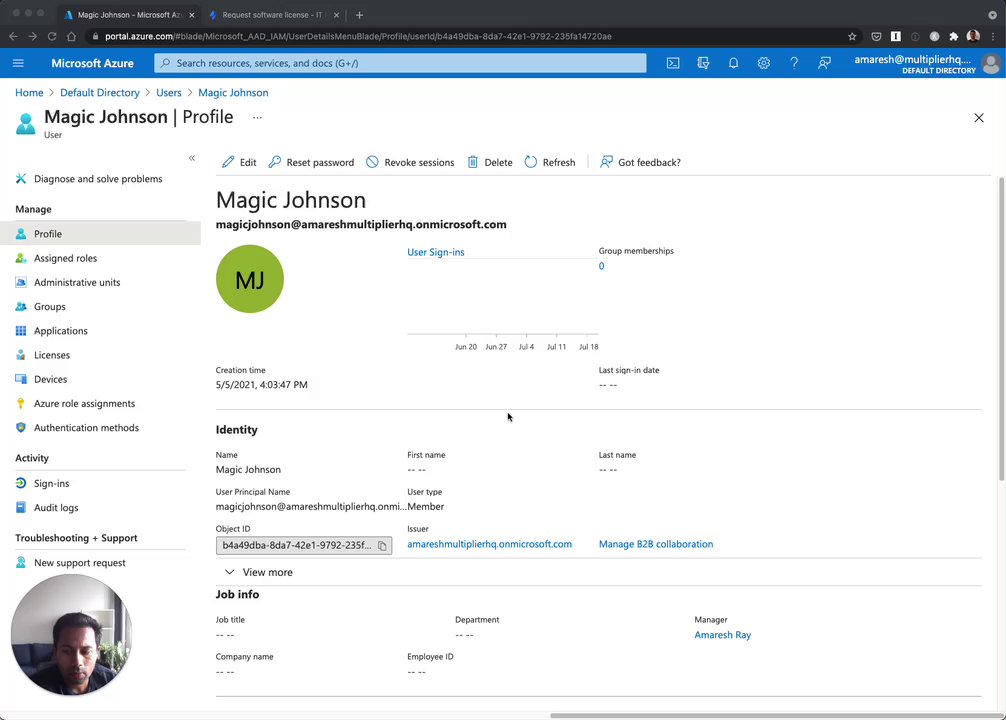Click the Microsoft Azure logo text
Viewport: 1006px width, 720px height.
(x=92, y=63)
